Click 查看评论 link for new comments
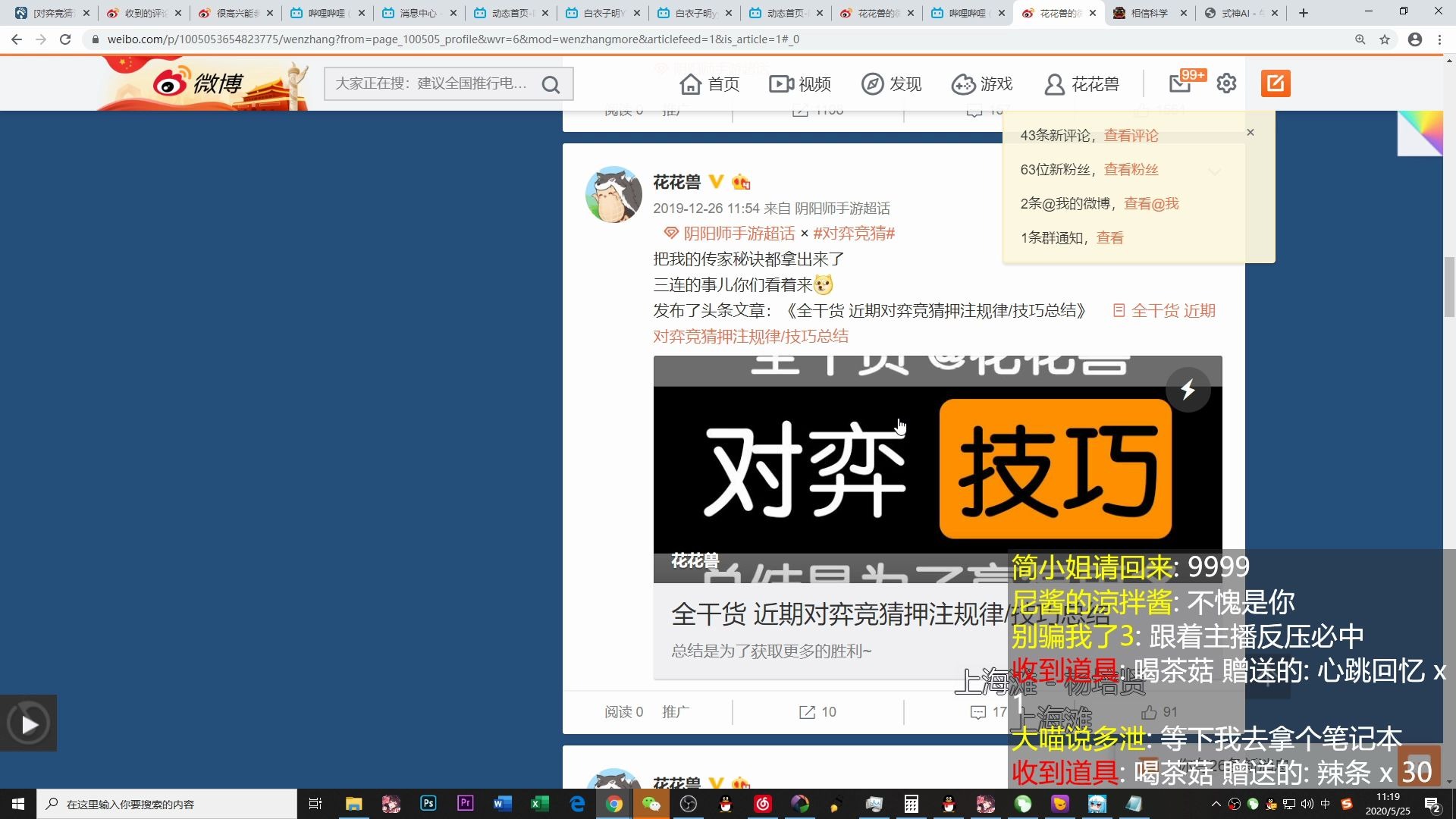1456x819 pixels. (x=1131, y=136)
